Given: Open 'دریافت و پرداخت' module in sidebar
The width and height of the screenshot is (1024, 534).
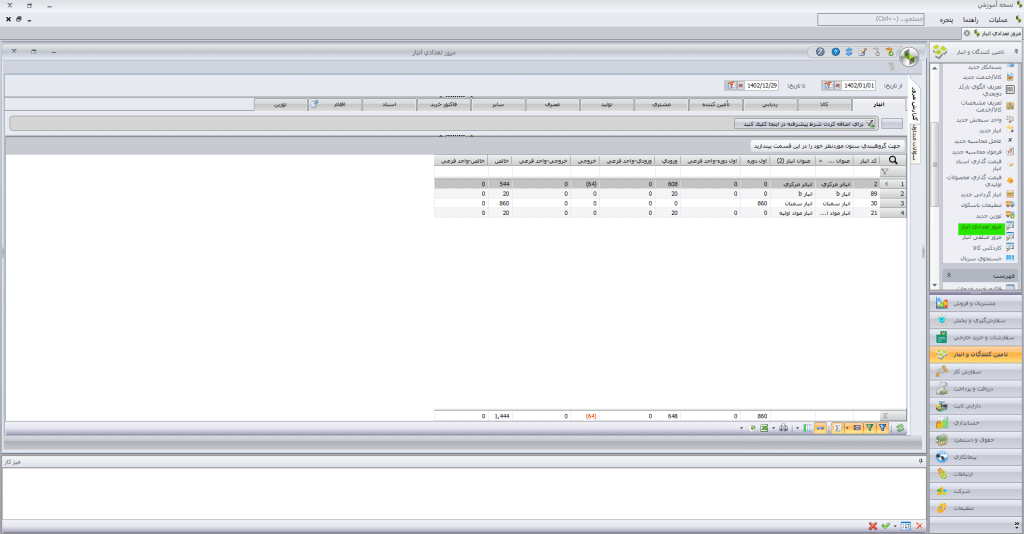Looking at the screenshot, I should [976, 388].
